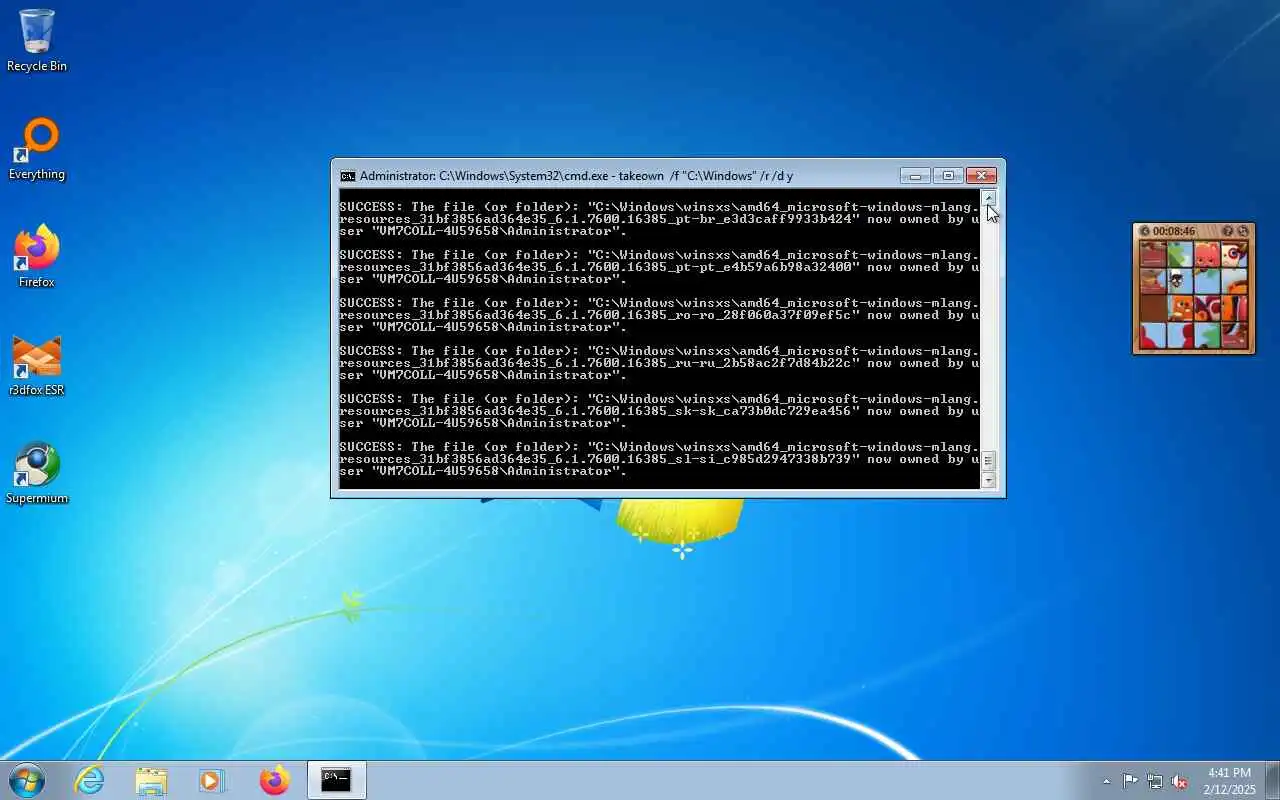Click the output line containing "pt-br_e3d3caff9933b424"
Image resolution: width=1280 pixels, height=800 pixels.
point(659,219)
